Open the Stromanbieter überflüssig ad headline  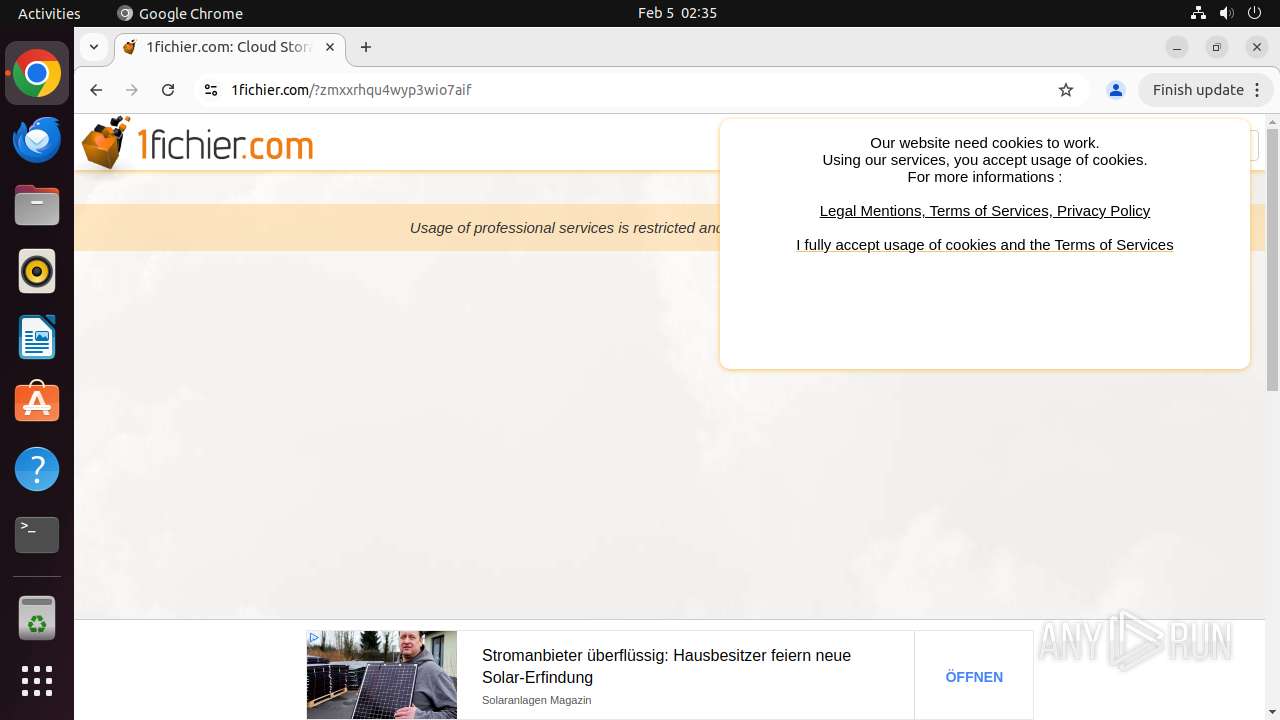(x=666, y=666)
